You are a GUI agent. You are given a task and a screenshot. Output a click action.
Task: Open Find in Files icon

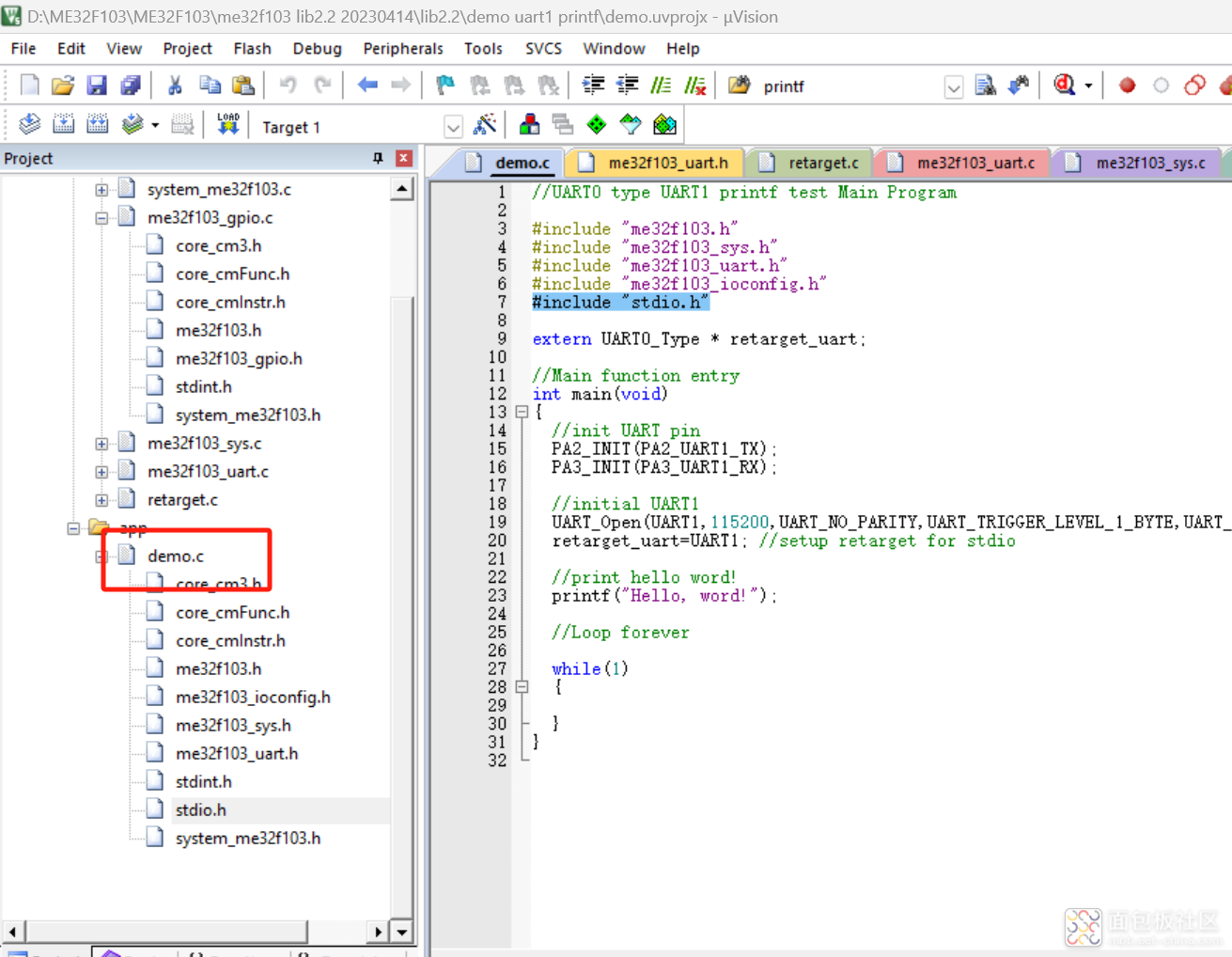click(x=740, y=86)
